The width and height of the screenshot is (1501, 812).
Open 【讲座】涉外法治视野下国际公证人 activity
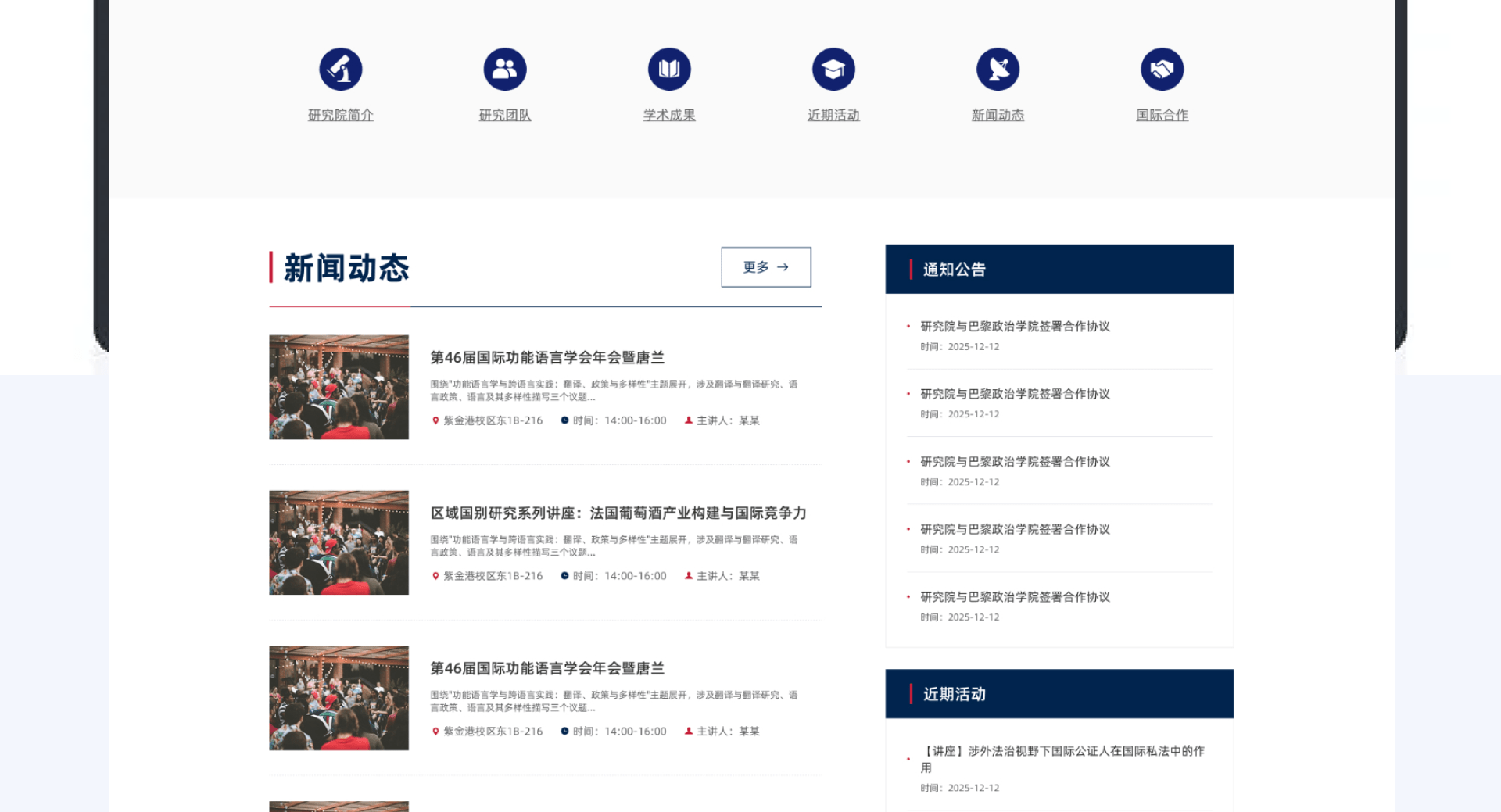[1062, 759]
